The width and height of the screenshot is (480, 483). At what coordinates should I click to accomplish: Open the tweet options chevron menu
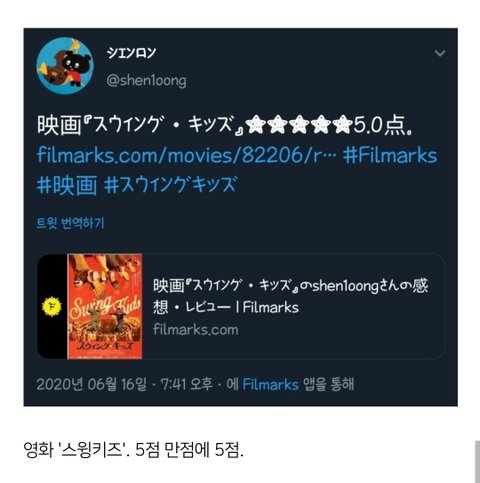coord(440,53)
